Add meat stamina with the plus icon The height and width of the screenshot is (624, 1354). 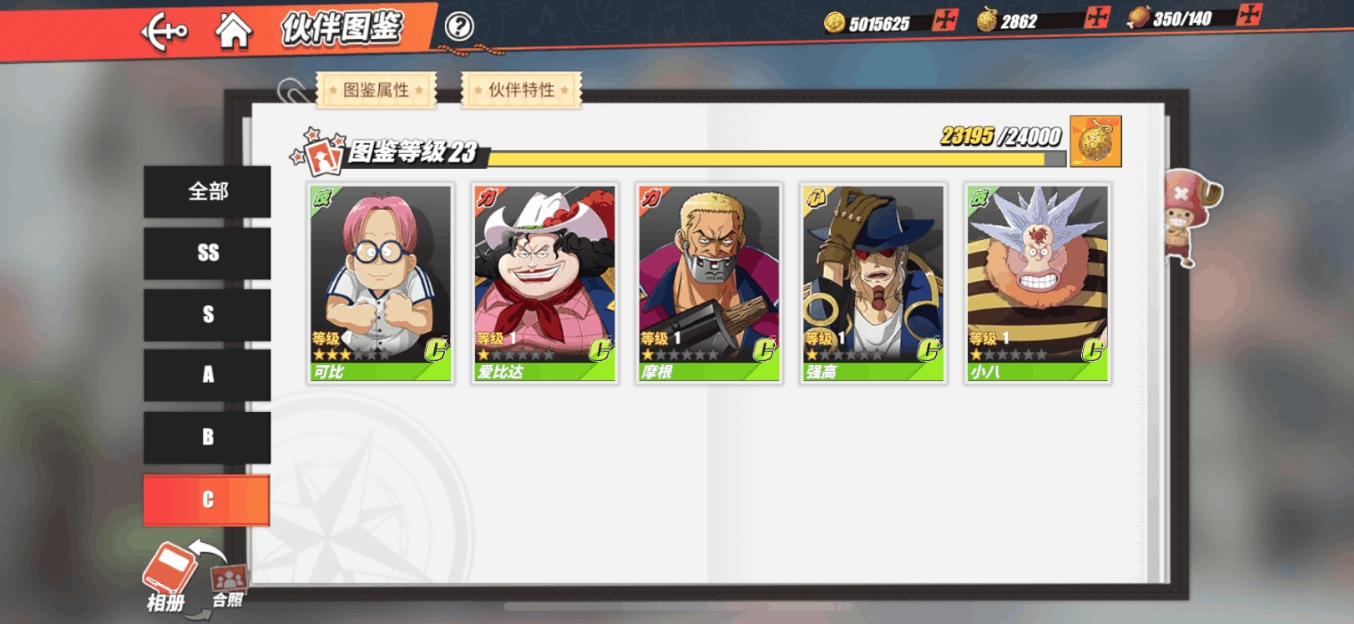point(1249,15)
